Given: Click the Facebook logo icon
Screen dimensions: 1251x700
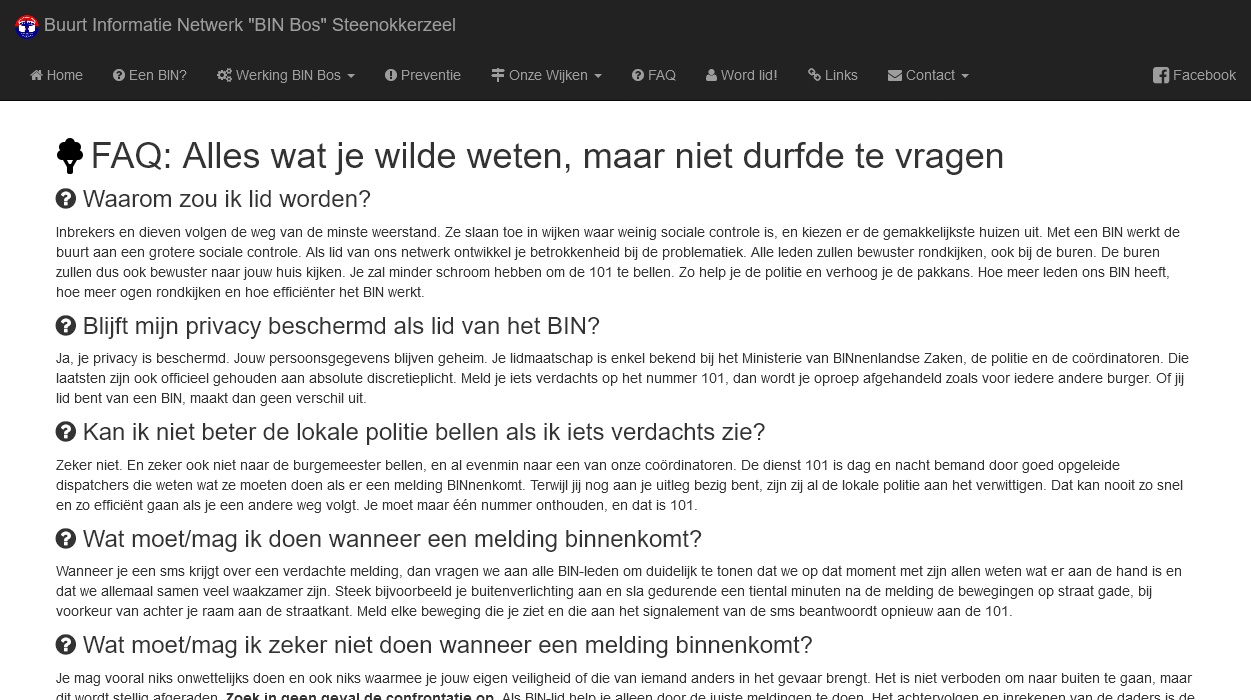Looking at the screenshot, I should (x=1161, y=75).
